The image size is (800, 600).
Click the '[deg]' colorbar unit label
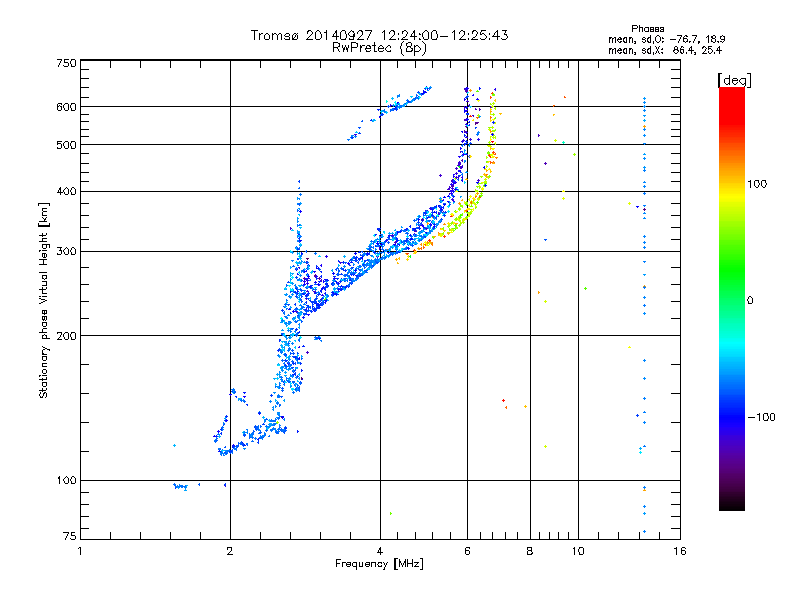(x=734, y=80)
